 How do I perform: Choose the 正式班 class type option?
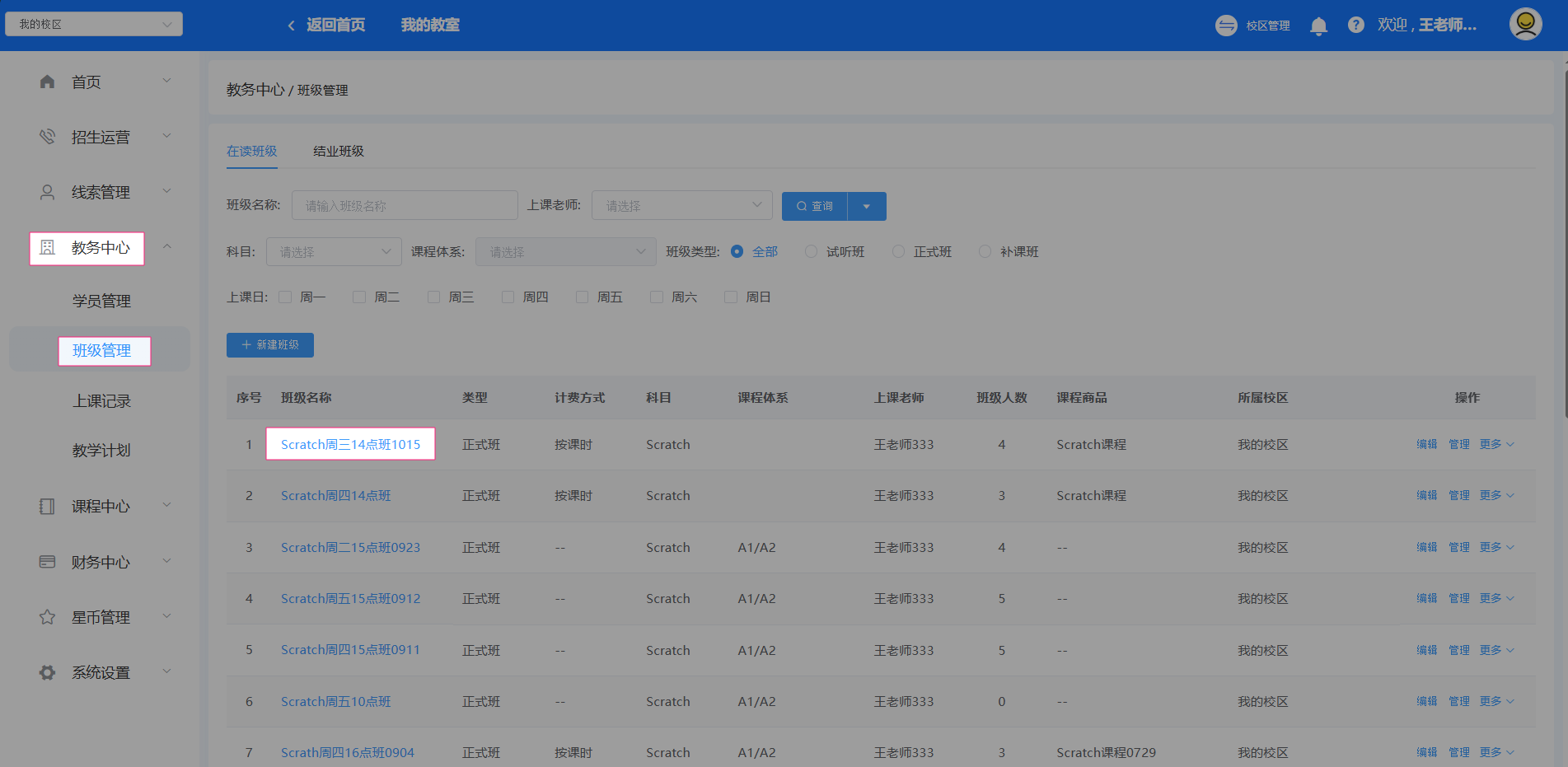[898, 252]
